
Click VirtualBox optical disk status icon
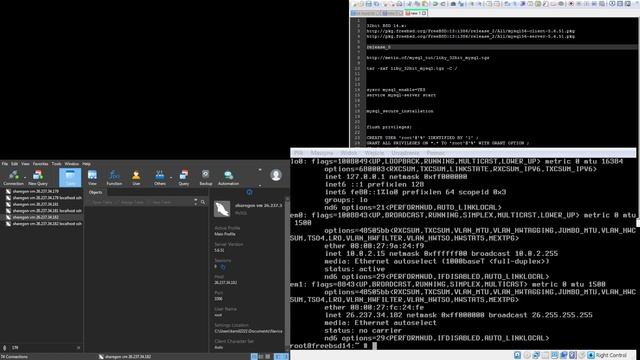(527, 355)
